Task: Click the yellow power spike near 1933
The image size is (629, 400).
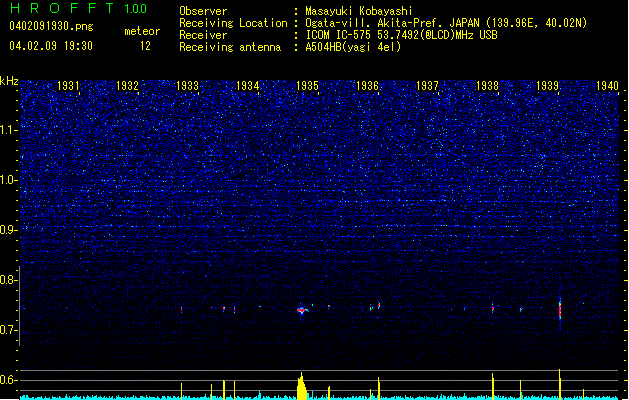Action: (x=181, y=391)
